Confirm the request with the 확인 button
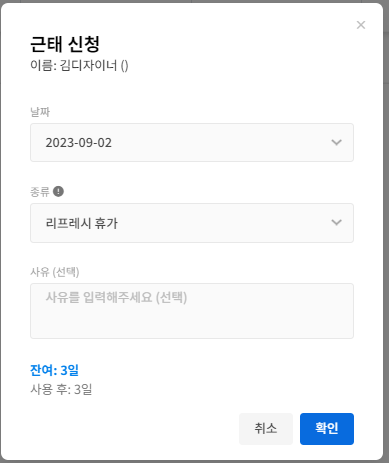 [x=327, y=429]
